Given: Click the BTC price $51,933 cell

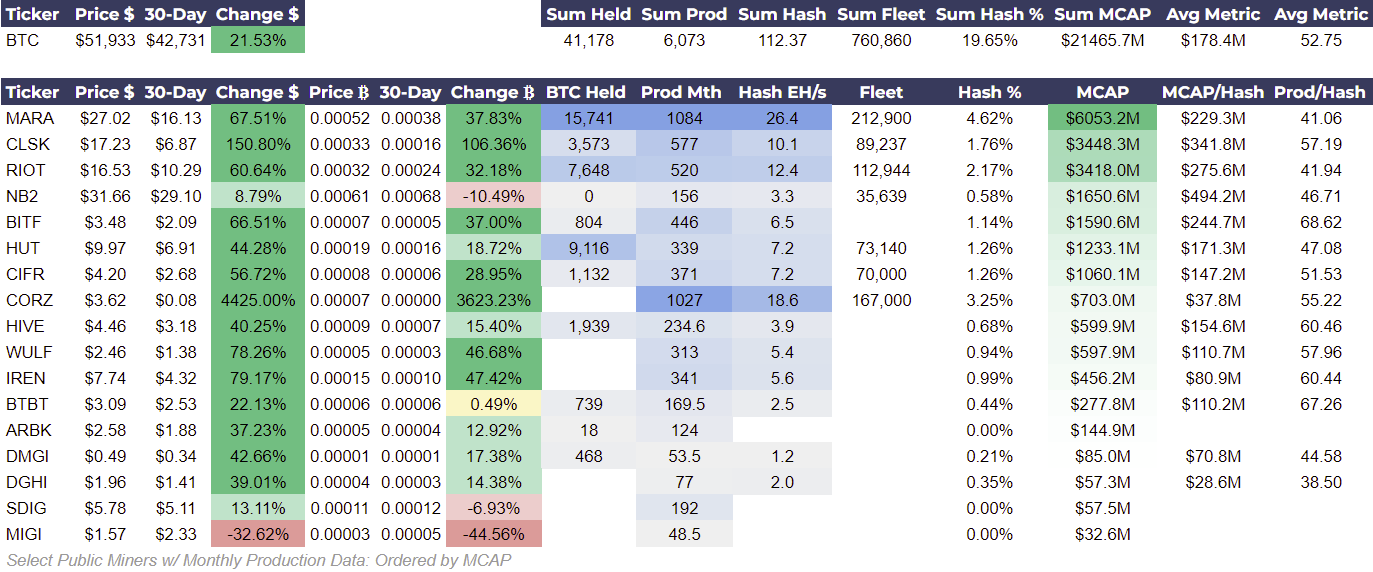Looking at the screenshot, I should click(105, 40).
